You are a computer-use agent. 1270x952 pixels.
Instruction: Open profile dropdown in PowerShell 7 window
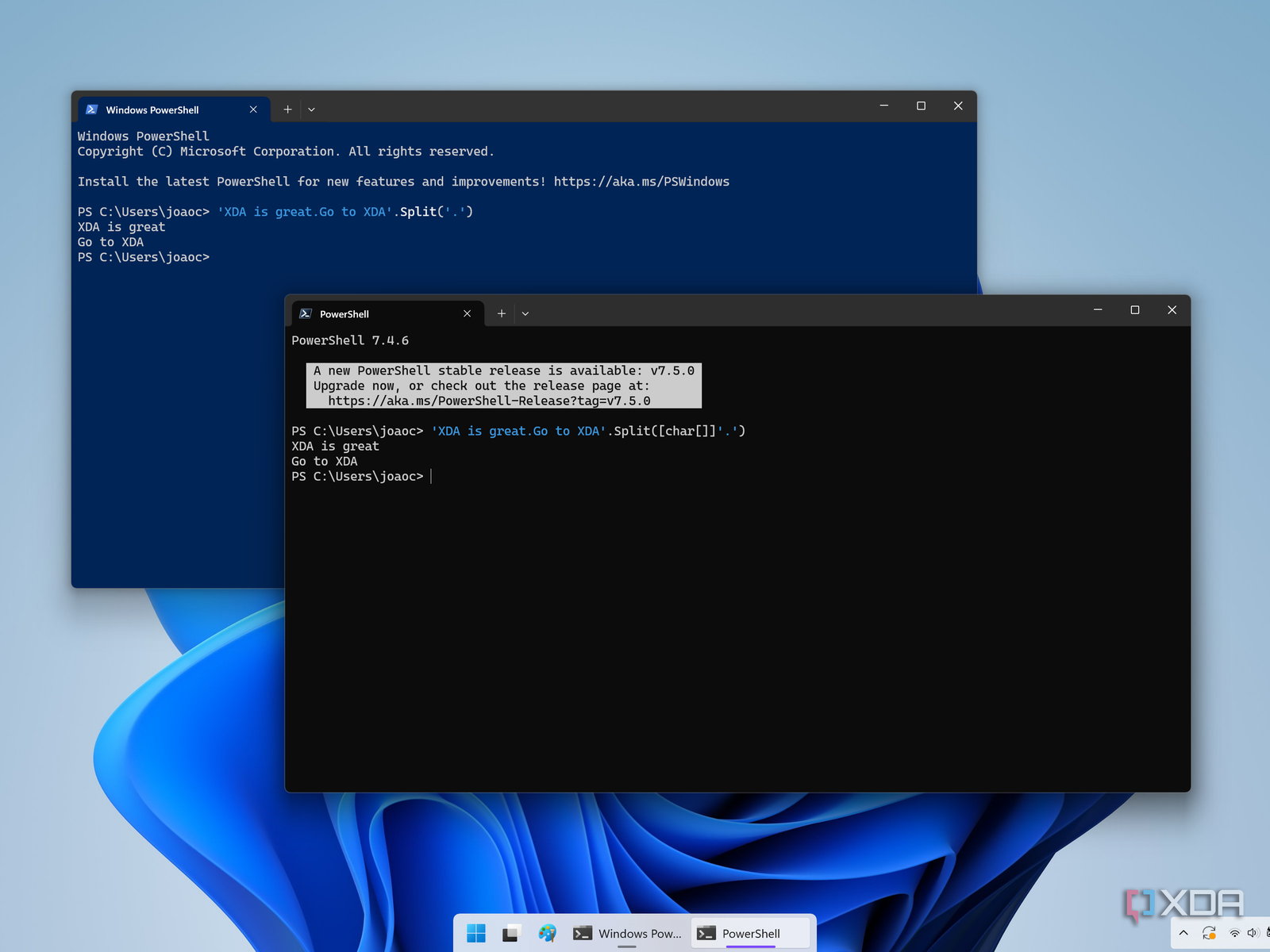point(525,314)
